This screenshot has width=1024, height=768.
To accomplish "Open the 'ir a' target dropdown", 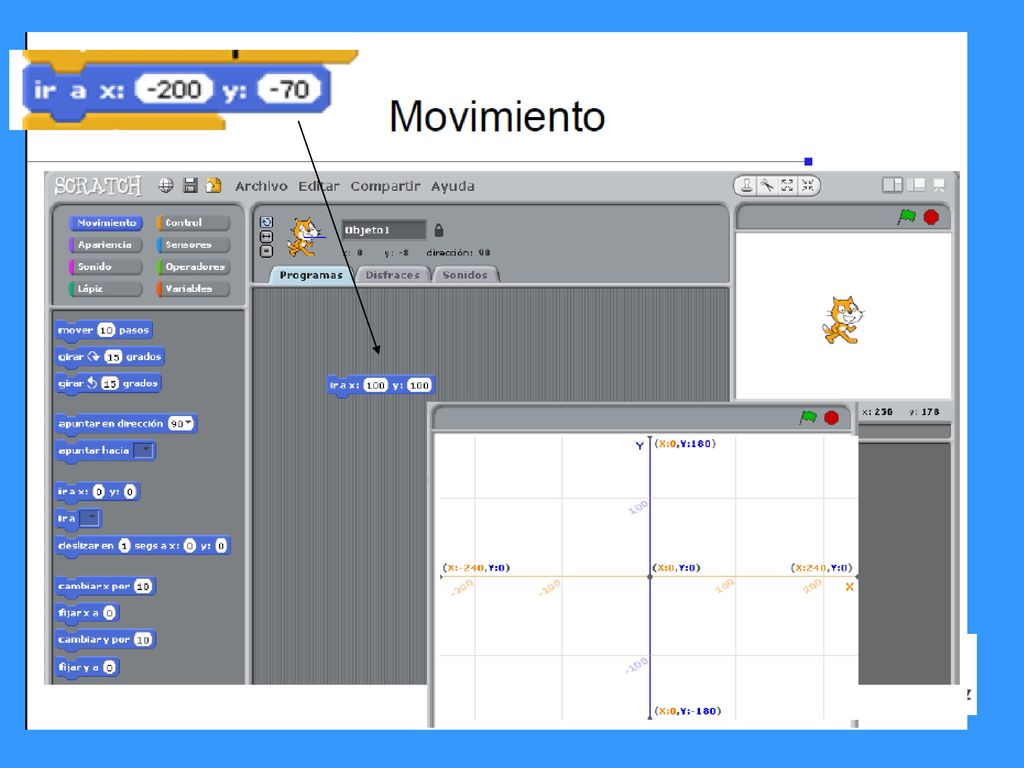I will tap(89, 519).
